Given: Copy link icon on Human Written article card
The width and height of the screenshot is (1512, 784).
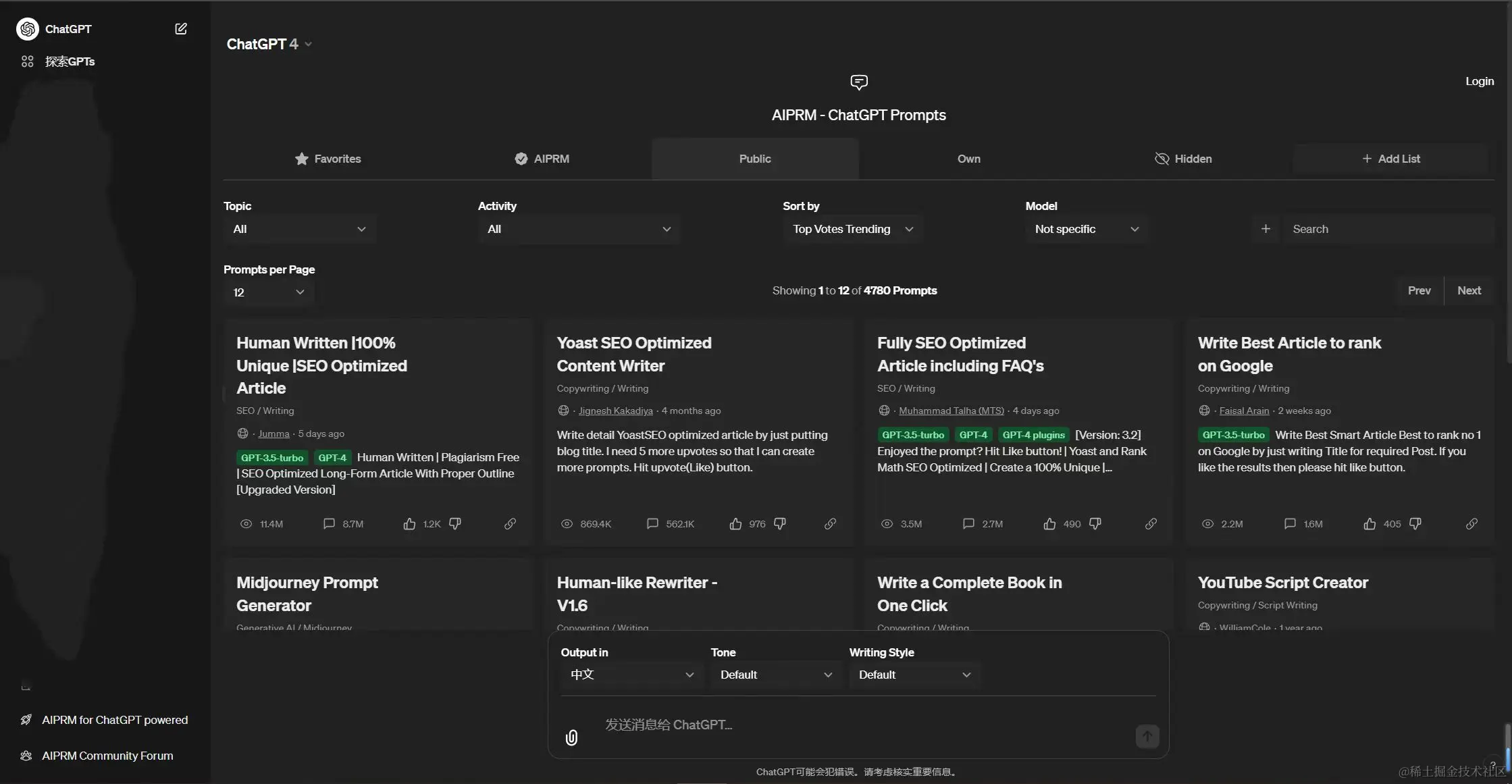Looking at the screenshot, I should (510, 524).
